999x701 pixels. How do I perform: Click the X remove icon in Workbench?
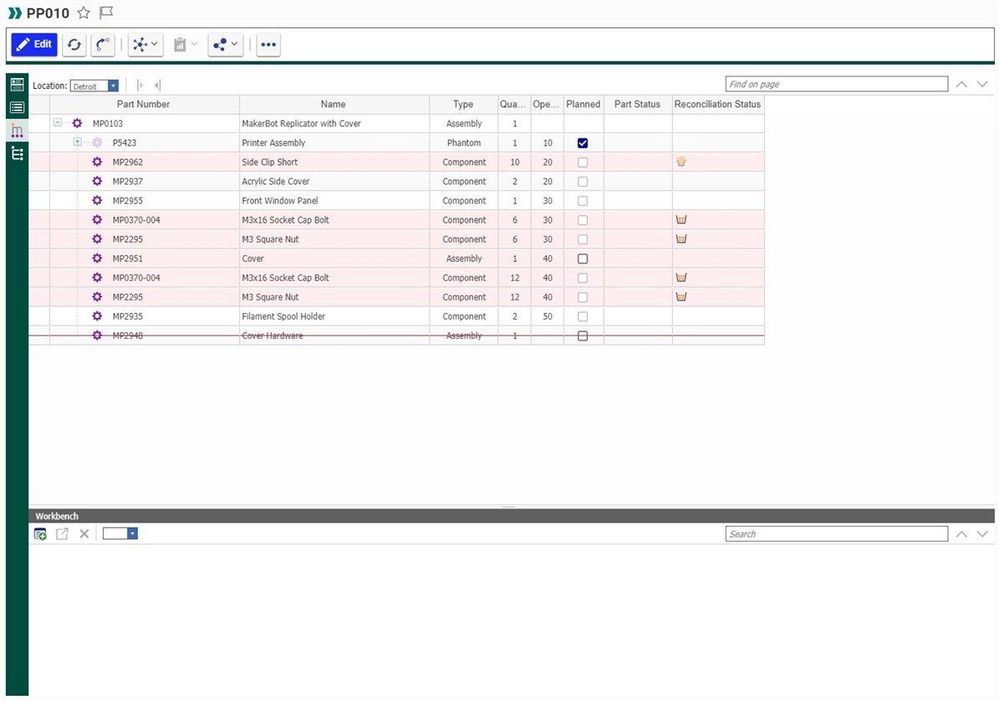tap(84, 534)
